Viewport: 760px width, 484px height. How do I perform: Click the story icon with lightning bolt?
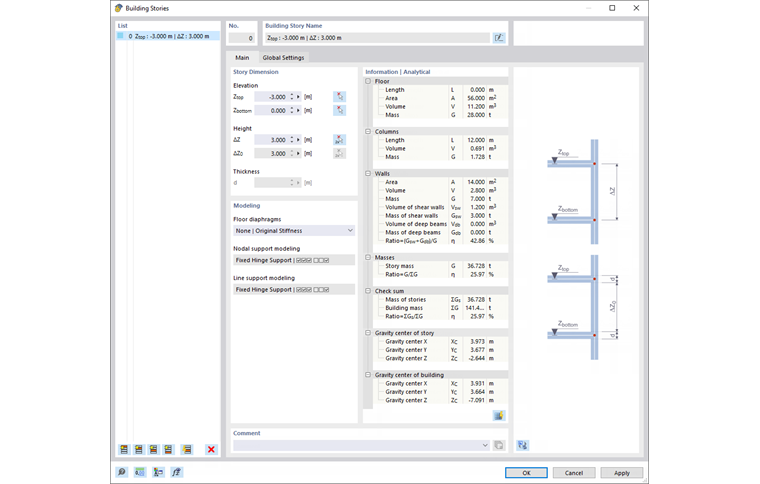[187, 449]
